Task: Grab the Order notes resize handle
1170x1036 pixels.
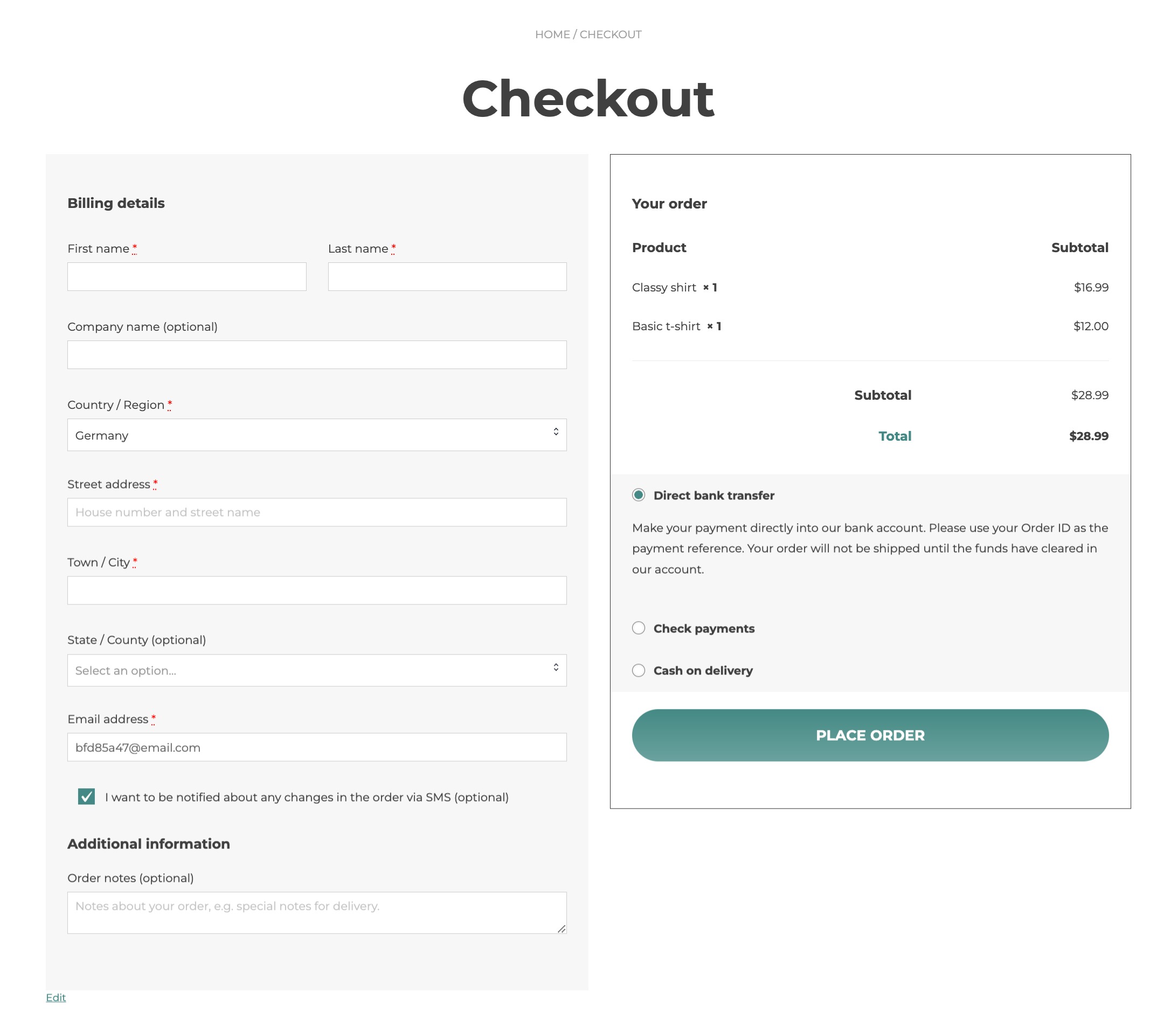Action: coord(562,928)
